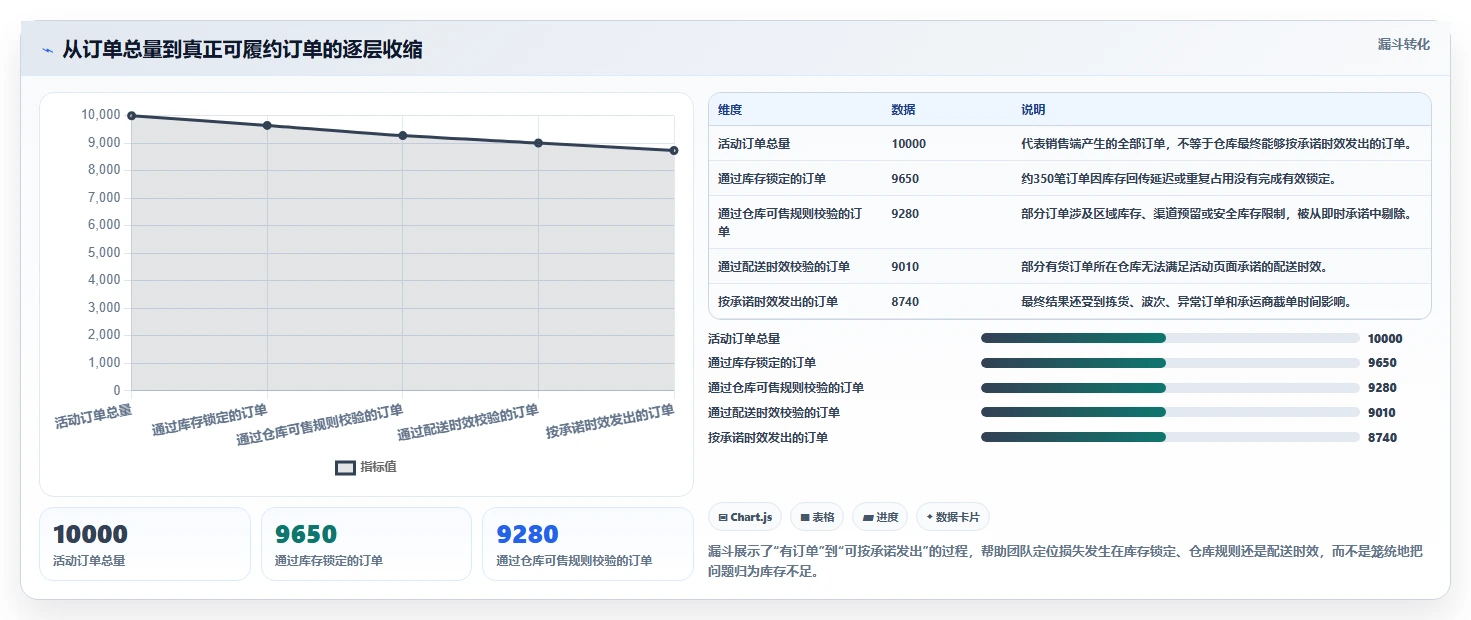Click the chart point above 通过仓库可售规则校验的订单
This screenshot has width=1471, height=620.
click(403, 135)
